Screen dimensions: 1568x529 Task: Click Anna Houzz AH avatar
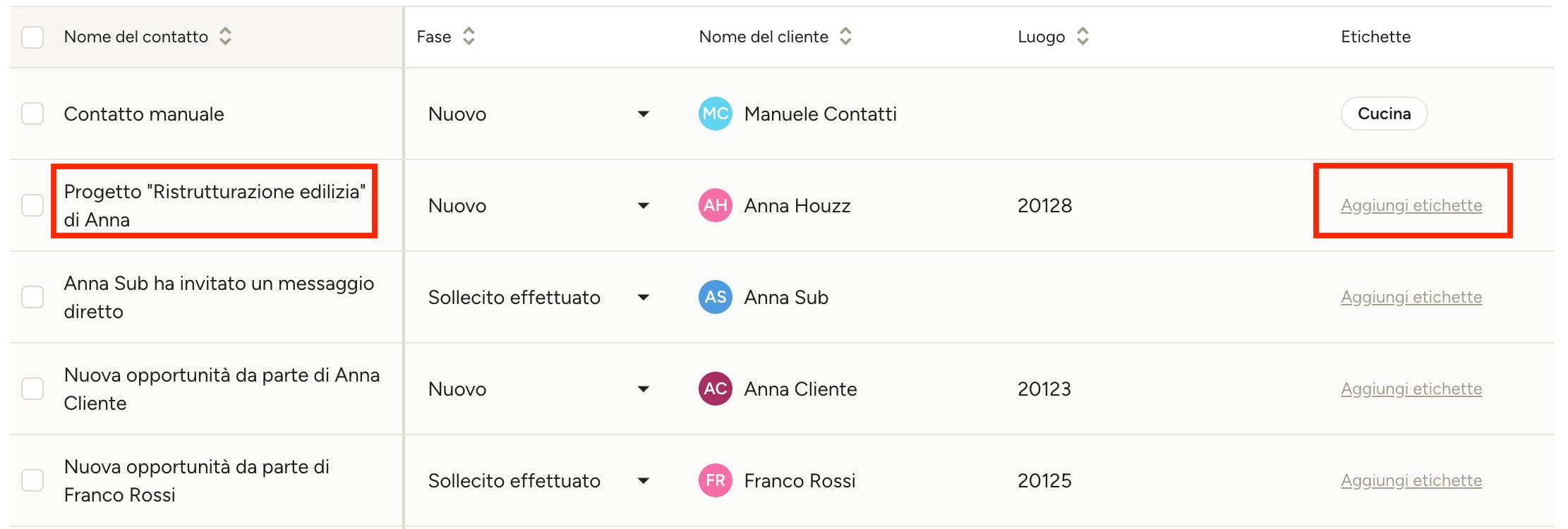click(x=715, y=205)
